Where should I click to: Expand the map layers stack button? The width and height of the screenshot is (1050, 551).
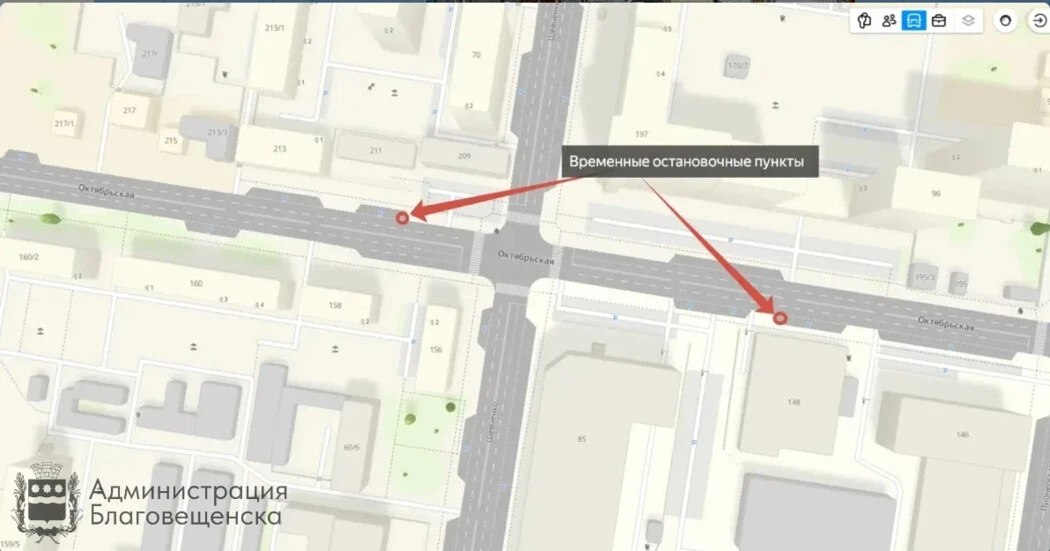tap(968, 21)
